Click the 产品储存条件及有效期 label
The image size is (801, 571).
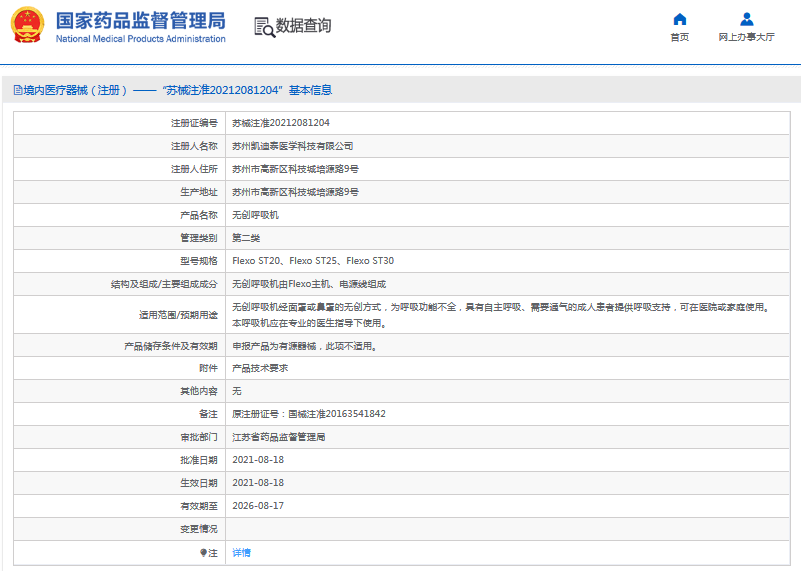click(171, 346)
